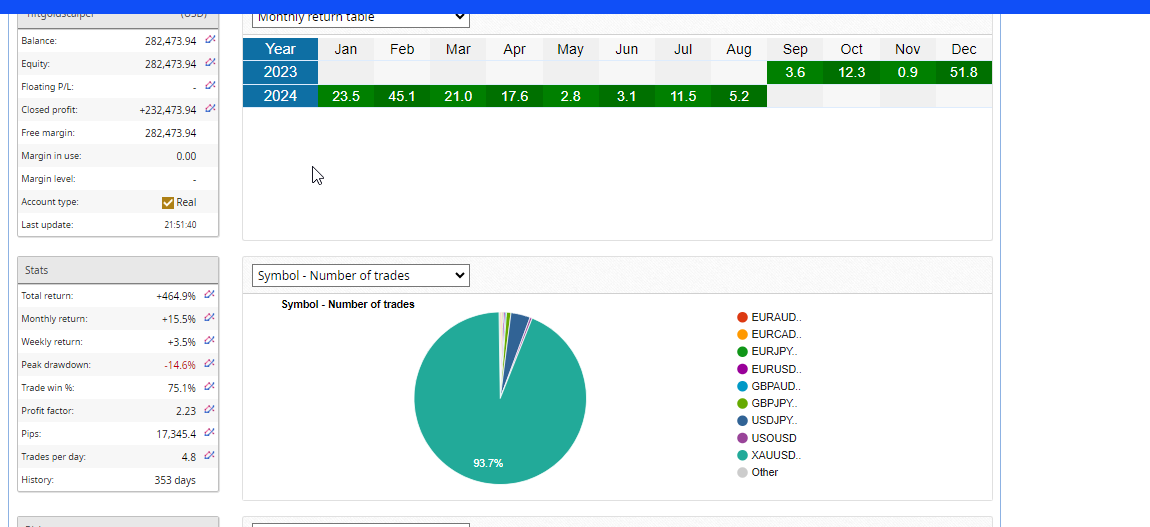Open the chart icon next to Equity
The width and height of the screenshot is (1150, 527).
click(210, 63)
